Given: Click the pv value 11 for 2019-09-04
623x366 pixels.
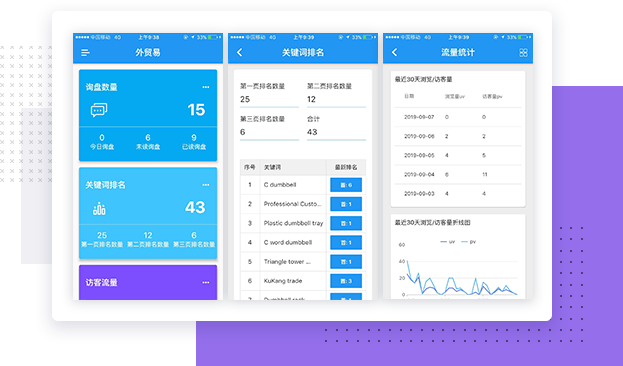Looking at the screenshot, I should click(485, 174).
